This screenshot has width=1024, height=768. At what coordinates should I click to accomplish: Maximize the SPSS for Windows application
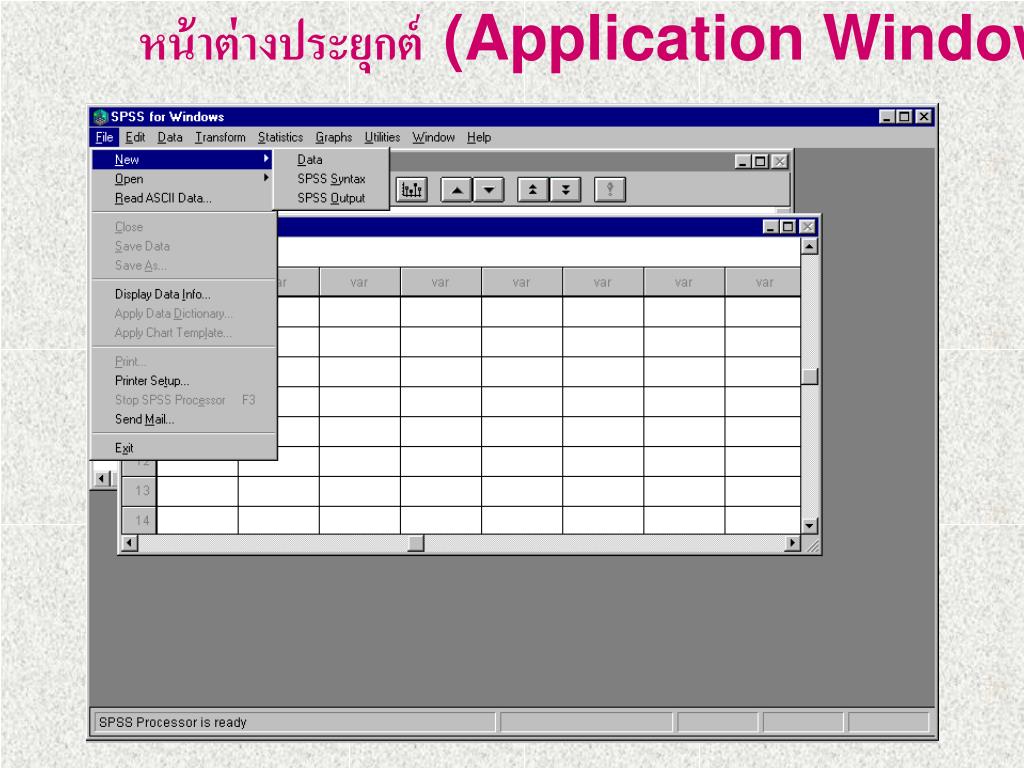click(904, 117)
